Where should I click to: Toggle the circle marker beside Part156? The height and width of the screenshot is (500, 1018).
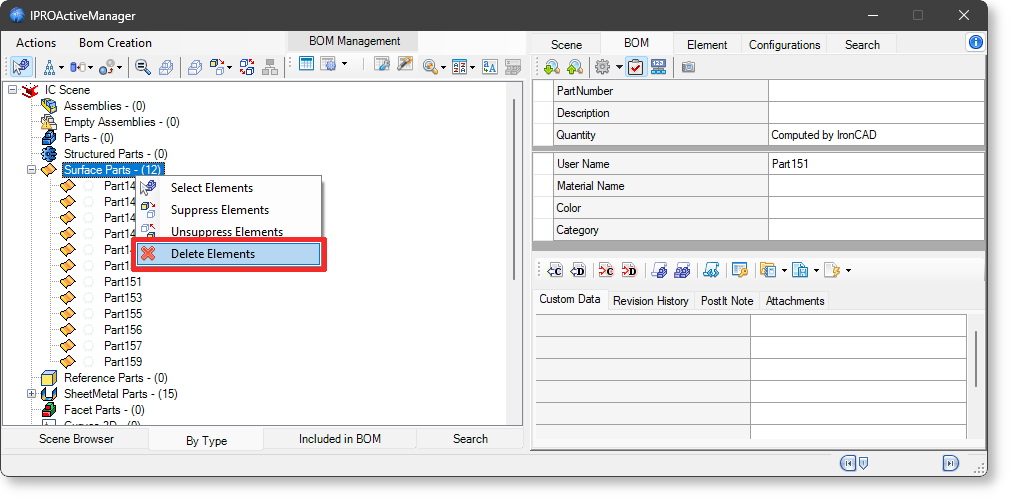89,330
